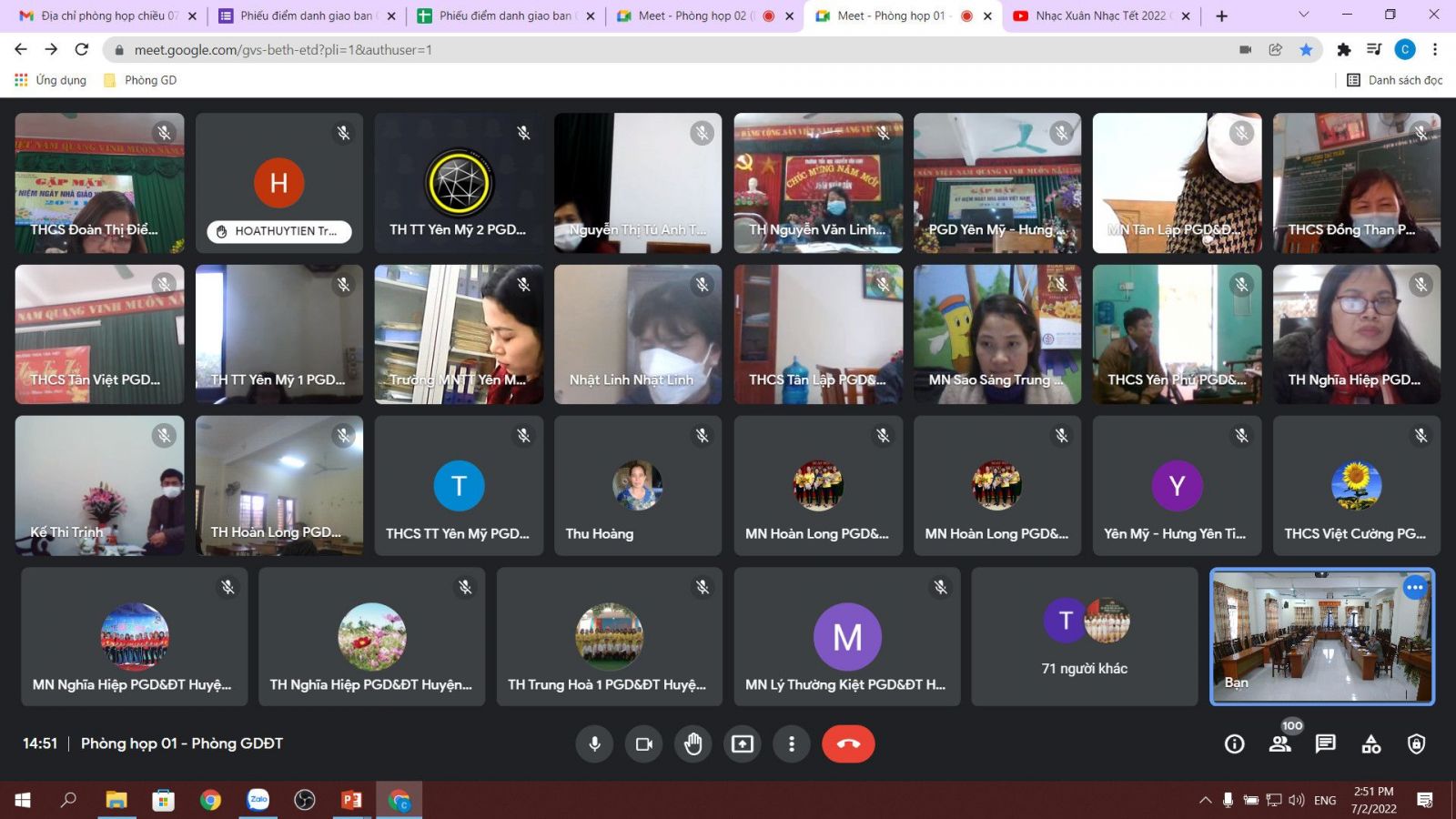Click the '71 người khác' tile
Screen dimensions: 1456x819
pyautogui.click(x=1084, y=637)
